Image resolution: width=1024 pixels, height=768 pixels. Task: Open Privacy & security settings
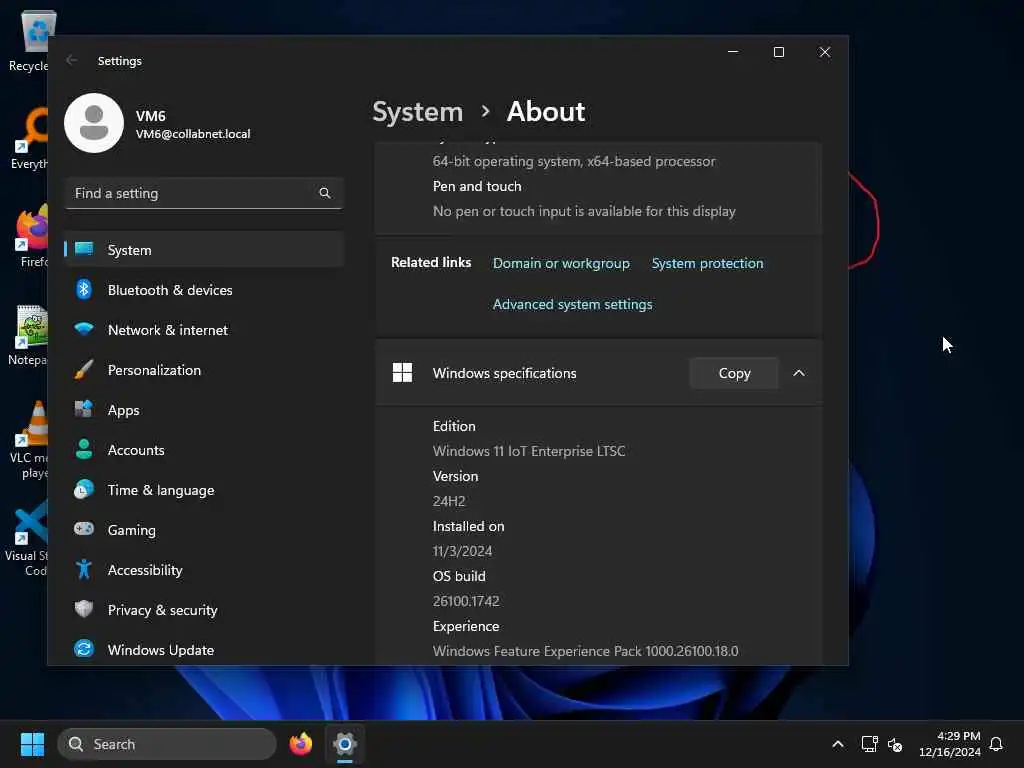point(204,609)
